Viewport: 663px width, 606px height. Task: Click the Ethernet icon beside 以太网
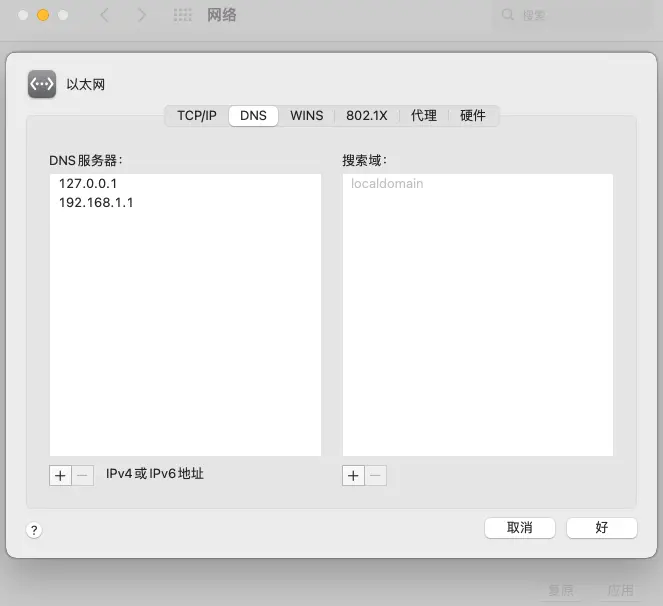(42, 85)
